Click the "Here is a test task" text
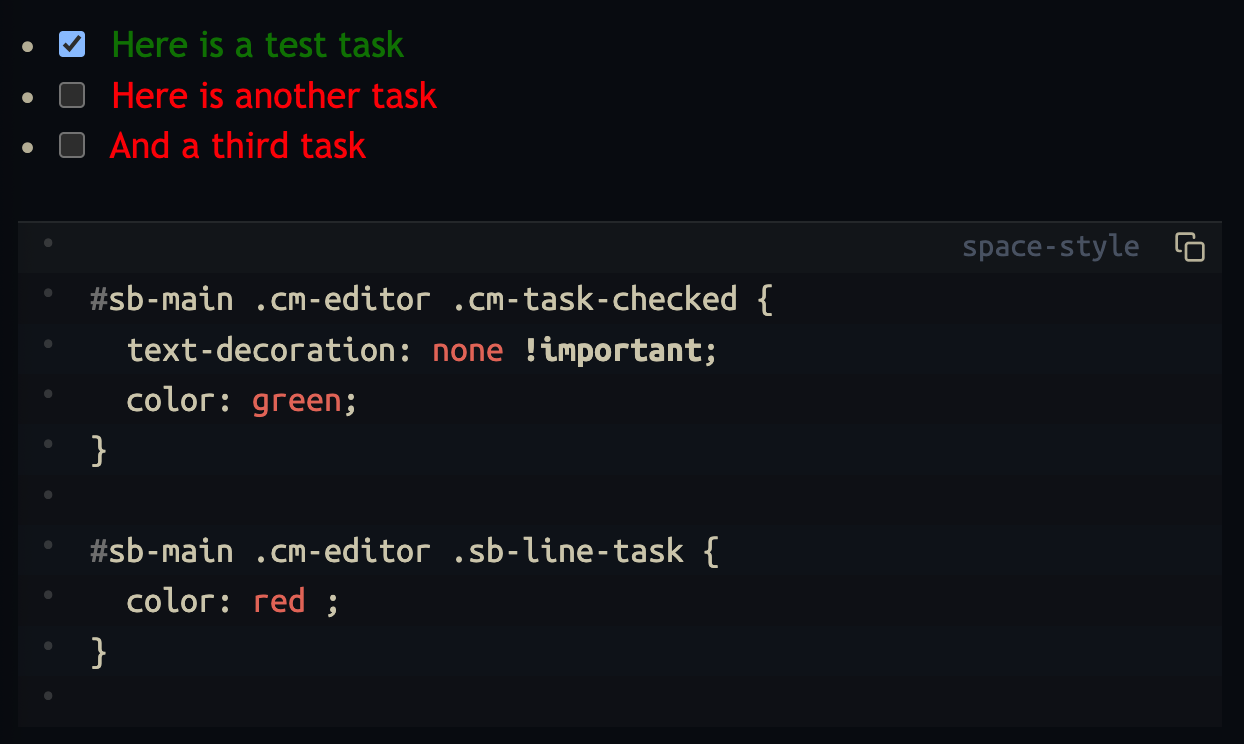Image resolution: width=1244 pixels, height=744 pixels. [x=257, y=45]
